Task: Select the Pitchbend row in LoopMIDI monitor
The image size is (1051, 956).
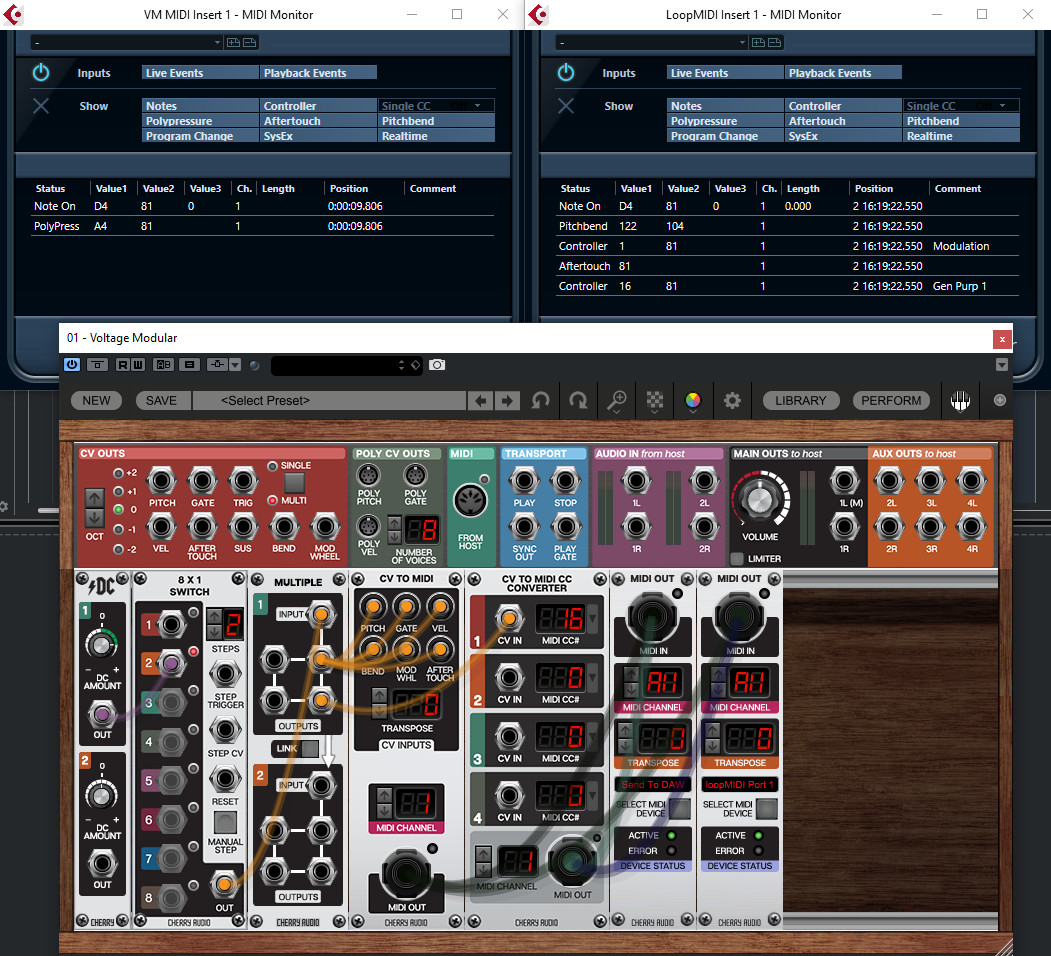Action: pos(788,226)
